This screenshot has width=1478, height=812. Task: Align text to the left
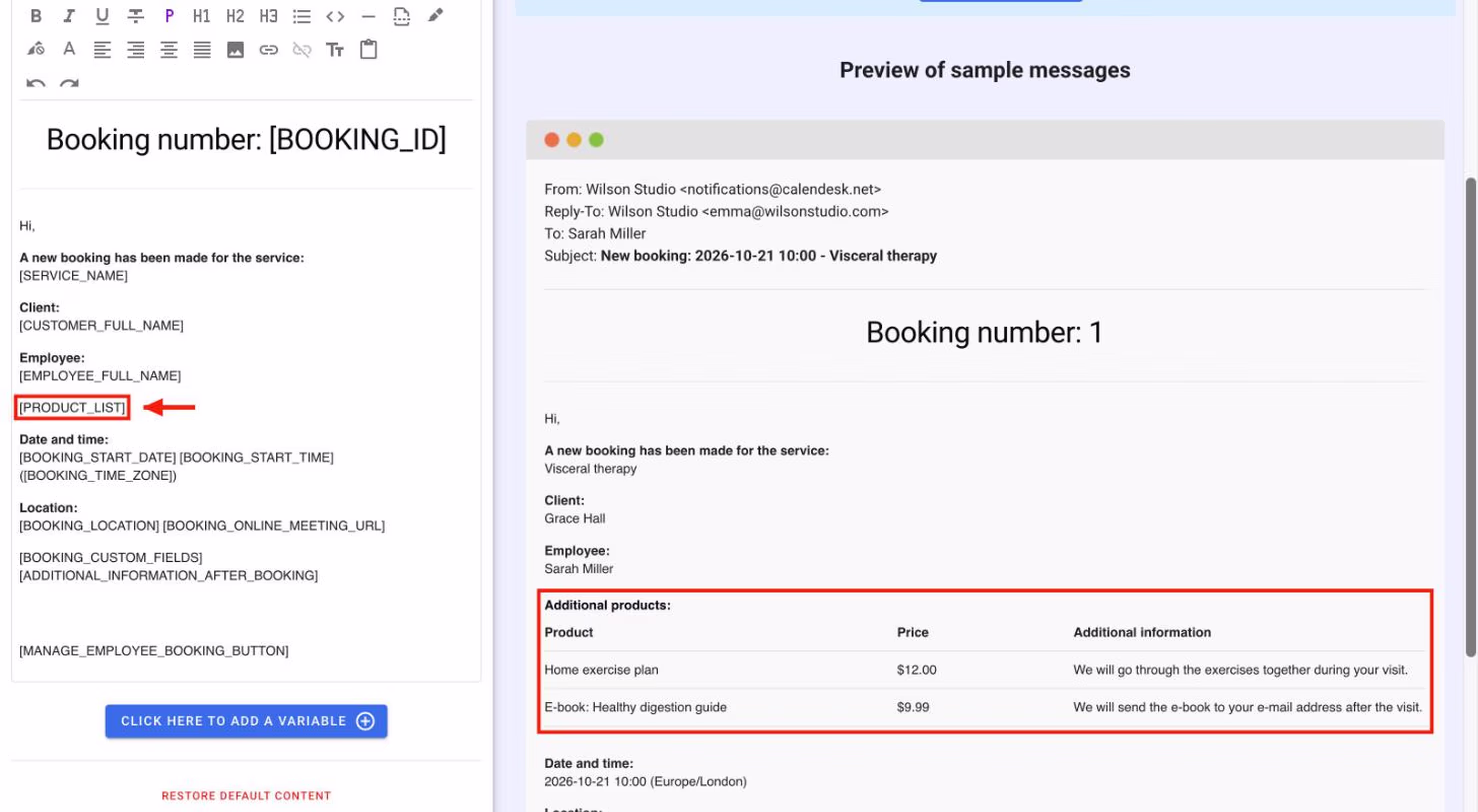point(102,49)
